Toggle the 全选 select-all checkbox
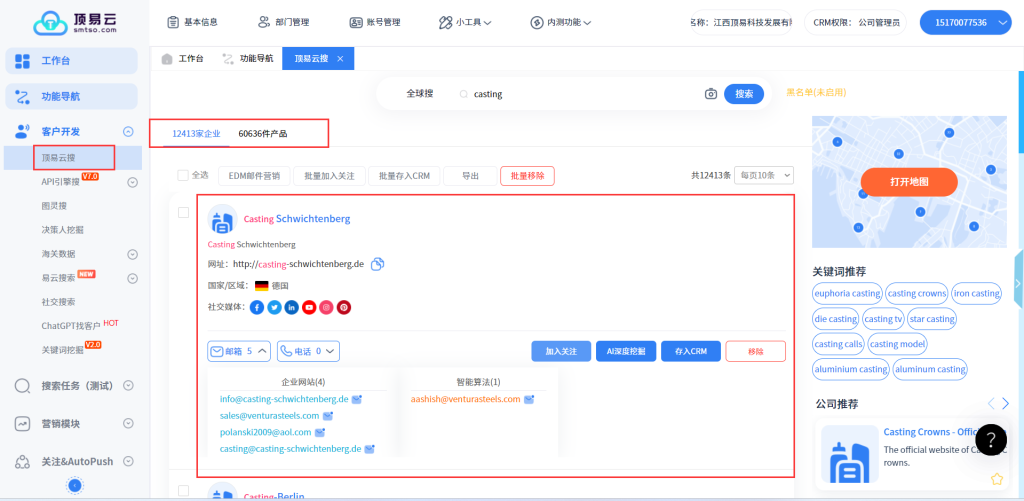The image size is (1024, 501). [x=183, y=175]
